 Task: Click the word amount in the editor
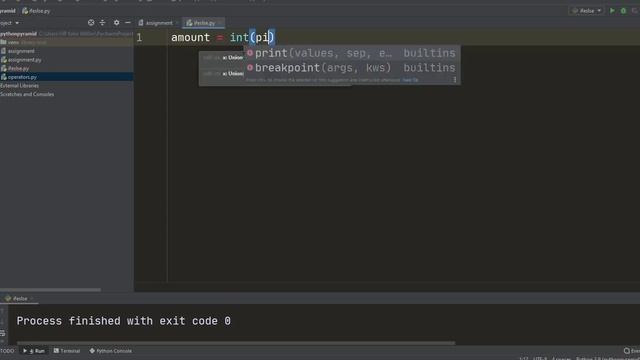[x=190, y=38]
